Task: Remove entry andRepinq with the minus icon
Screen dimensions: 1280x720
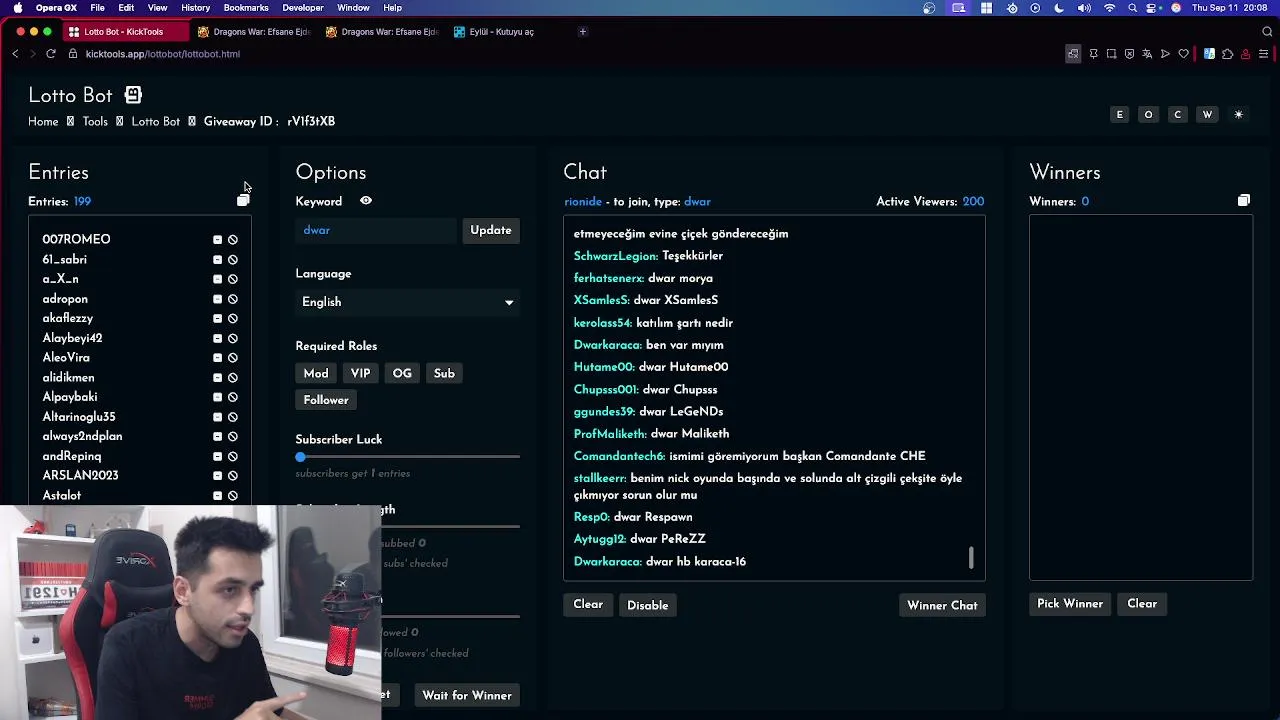Action: [217, 456]
